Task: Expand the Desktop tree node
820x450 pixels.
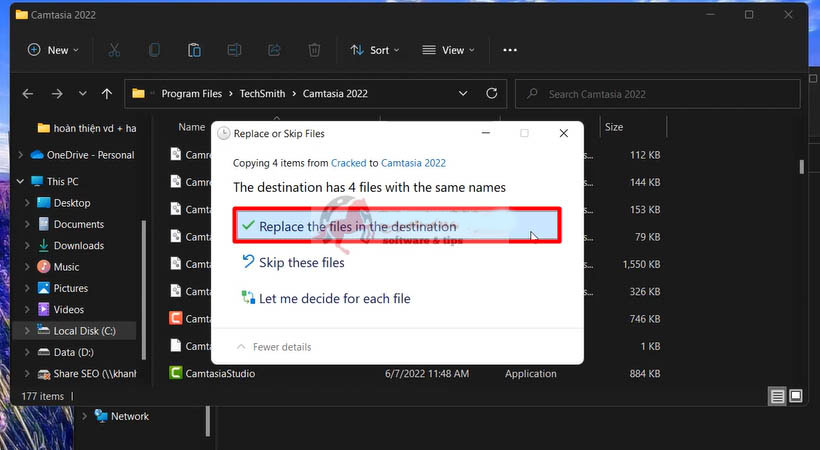Action: 27,203
